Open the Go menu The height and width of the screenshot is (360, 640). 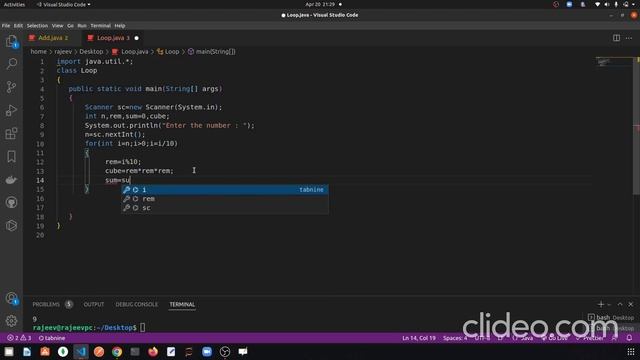click(x=70, y=25)
